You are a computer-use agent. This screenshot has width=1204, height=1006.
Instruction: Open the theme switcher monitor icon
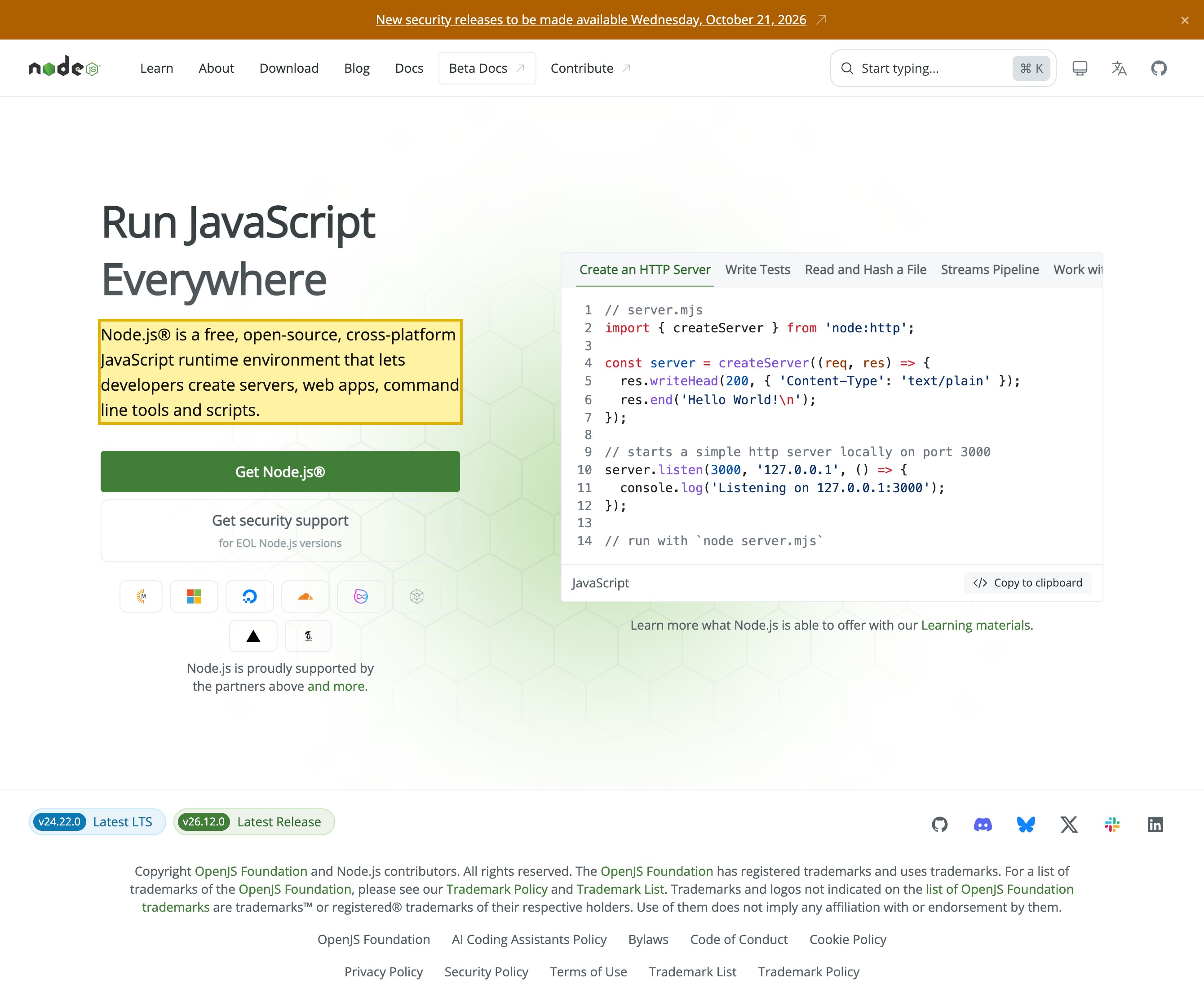click(x=1080, y=68)
